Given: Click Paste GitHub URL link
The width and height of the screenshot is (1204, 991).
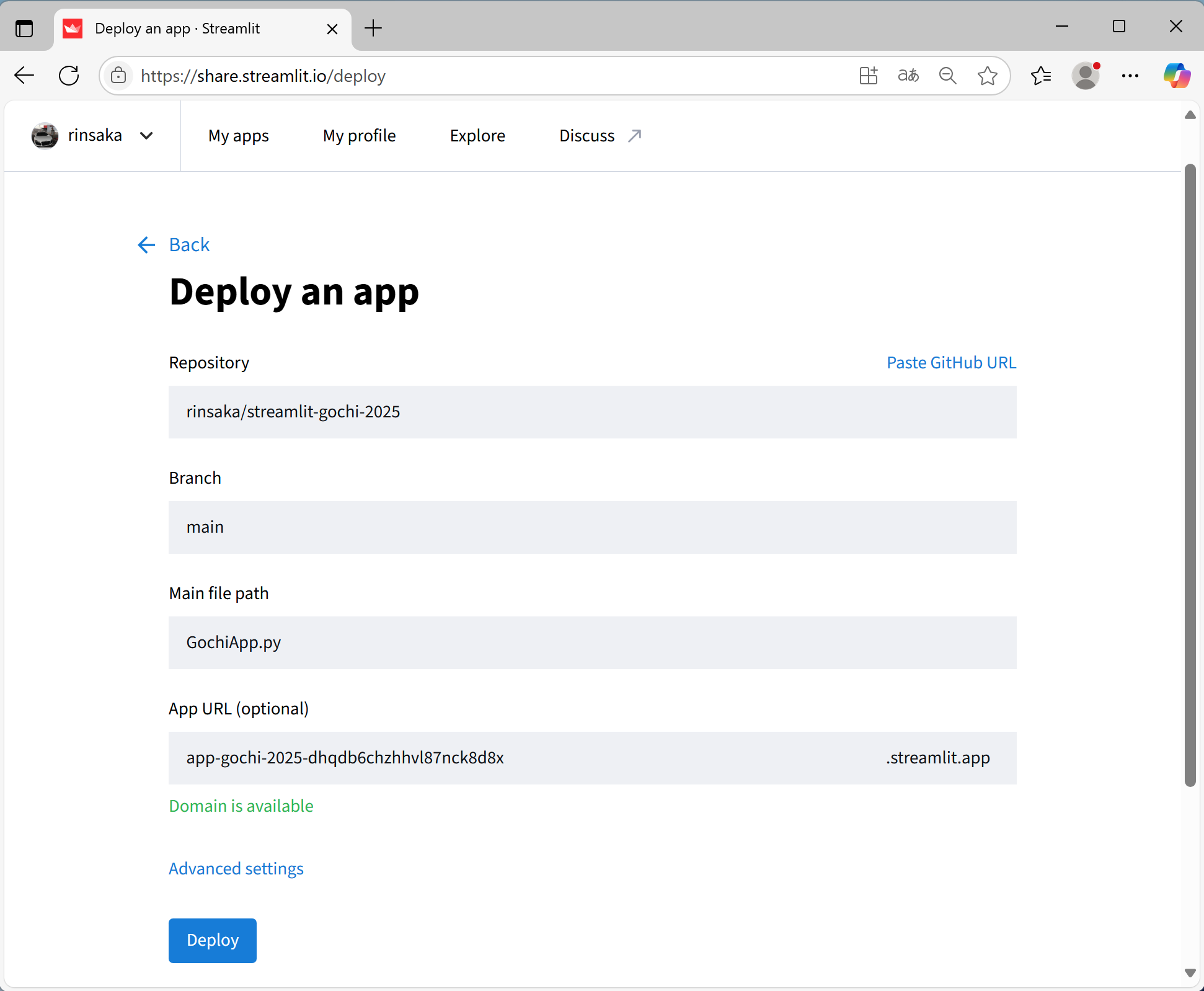Looking at the screenshot, I should pos(952,363).
